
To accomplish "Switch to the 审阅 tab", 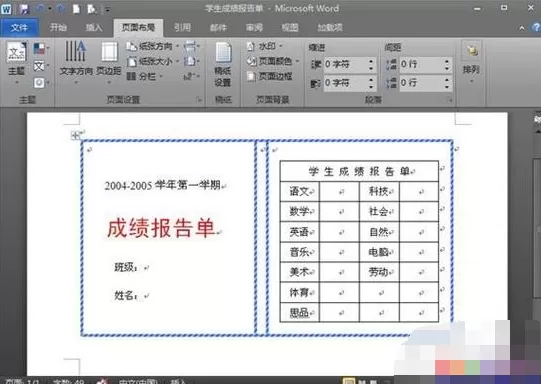I will pyautogui.click(x=254, y=27).
